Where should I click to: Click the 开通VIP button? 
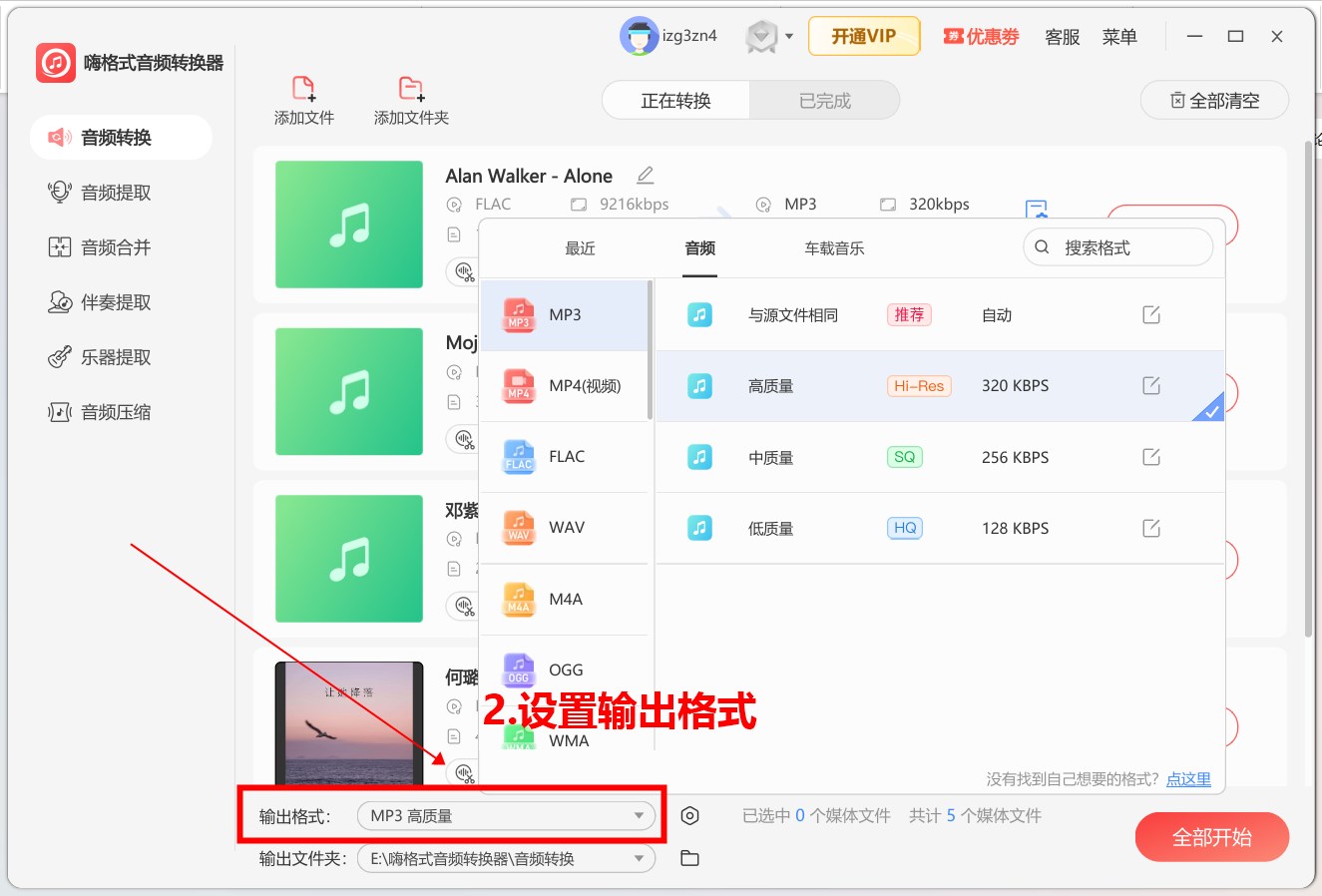point(864,36)
